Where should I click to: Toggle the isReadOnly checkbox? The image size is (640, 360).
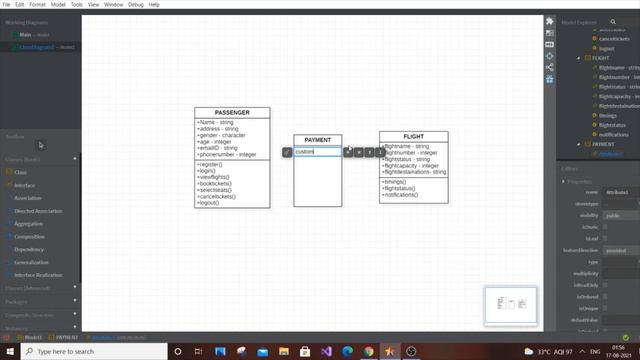[605, 285]
